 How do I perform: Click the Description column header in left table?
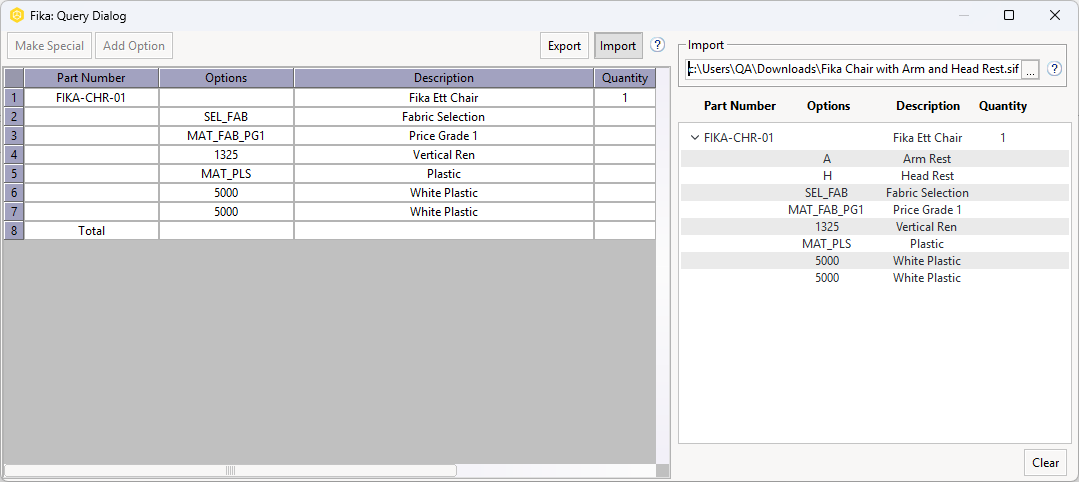pos(444,78)
